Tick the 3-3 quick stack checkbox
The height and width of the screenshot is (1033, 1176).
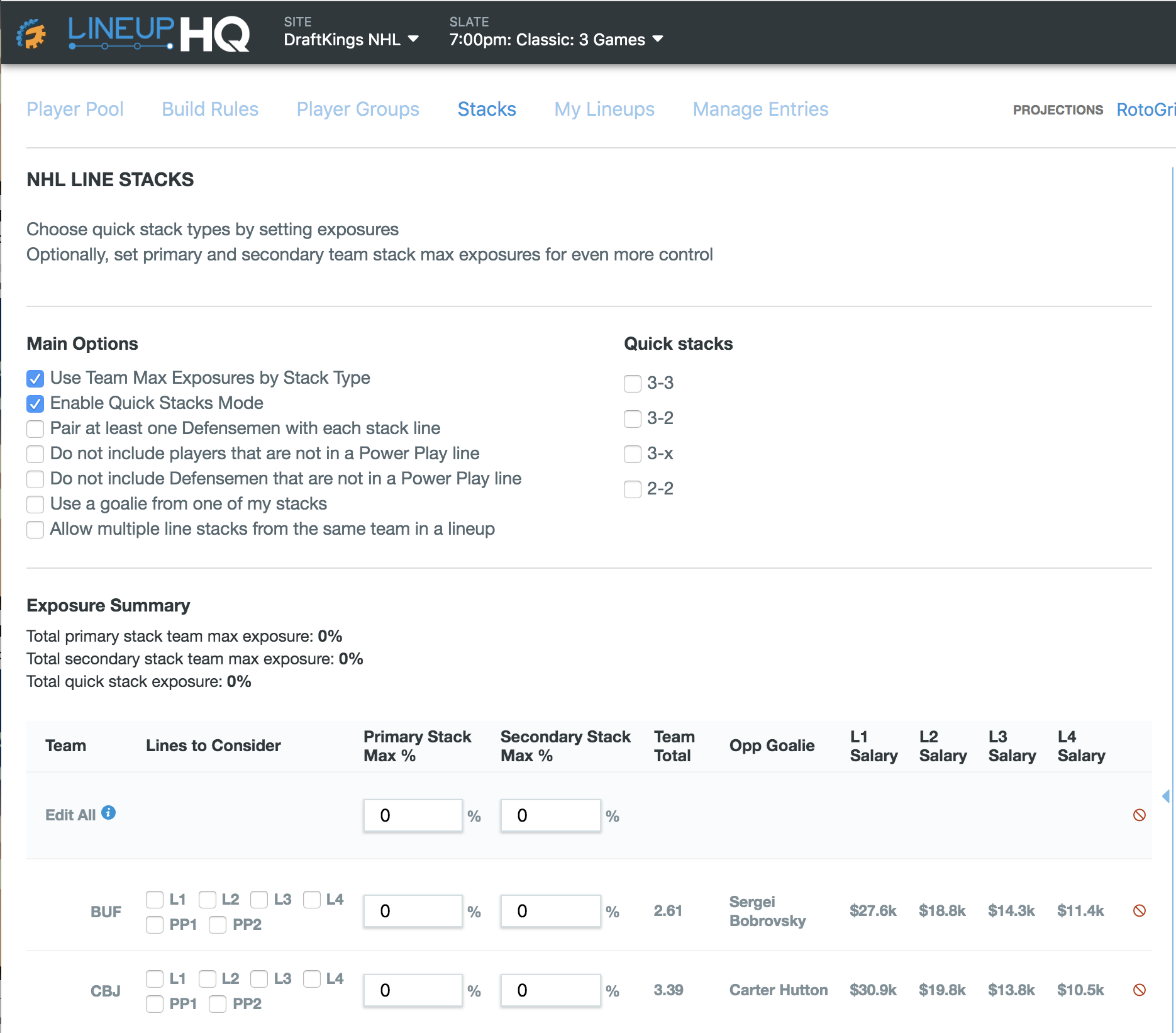coord(633,384)
